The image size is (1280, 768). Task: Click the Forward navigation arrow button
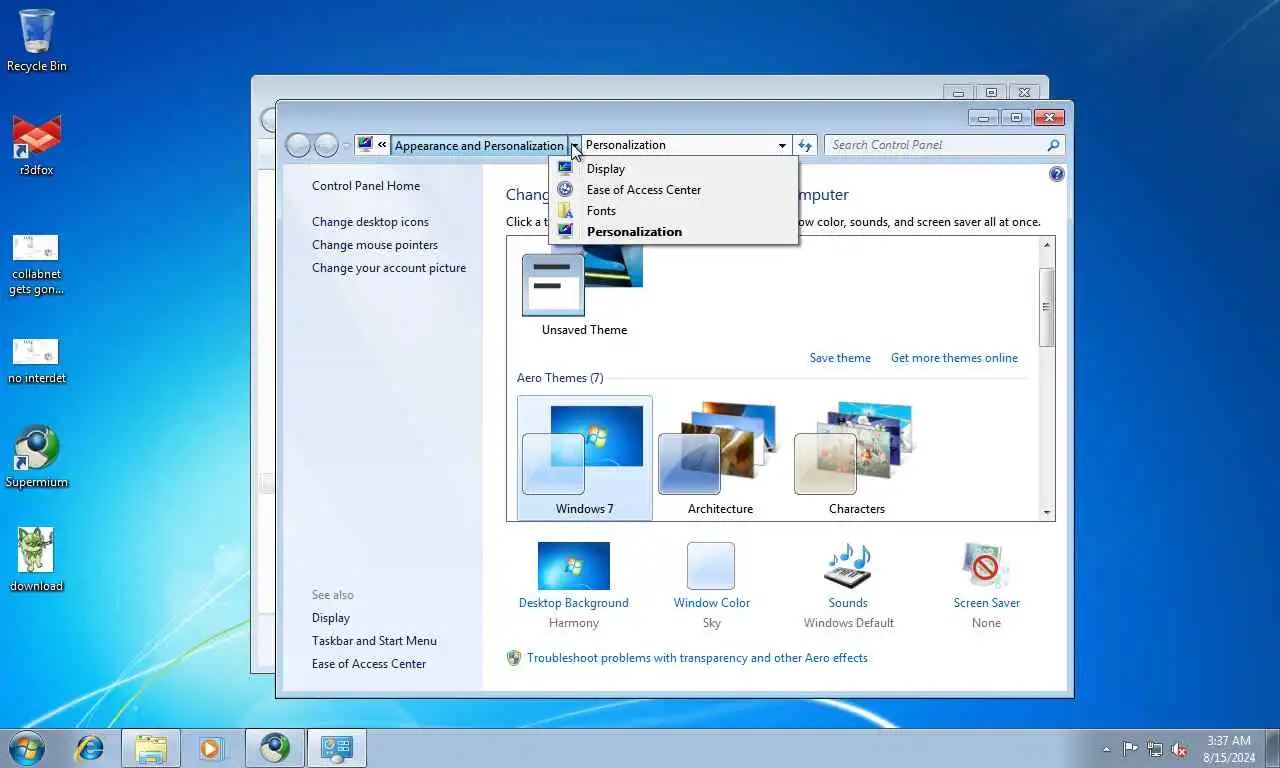(x=326, y=146)
